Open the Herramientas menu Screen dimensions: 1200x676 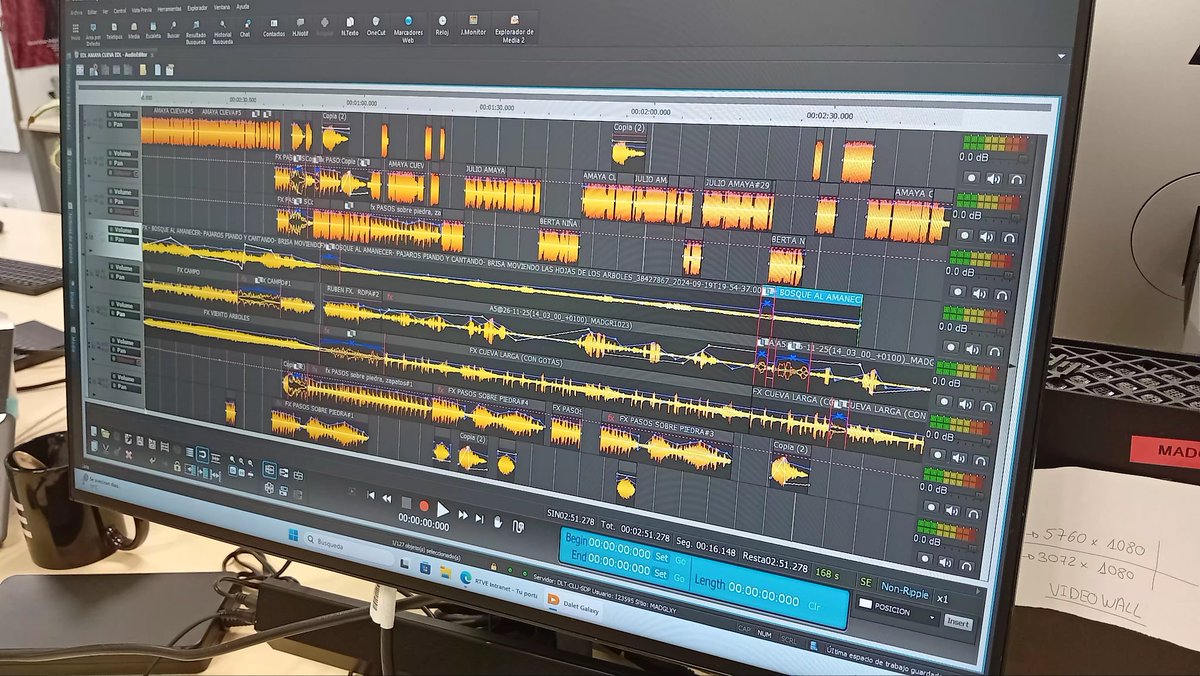[x=170, y=9]
